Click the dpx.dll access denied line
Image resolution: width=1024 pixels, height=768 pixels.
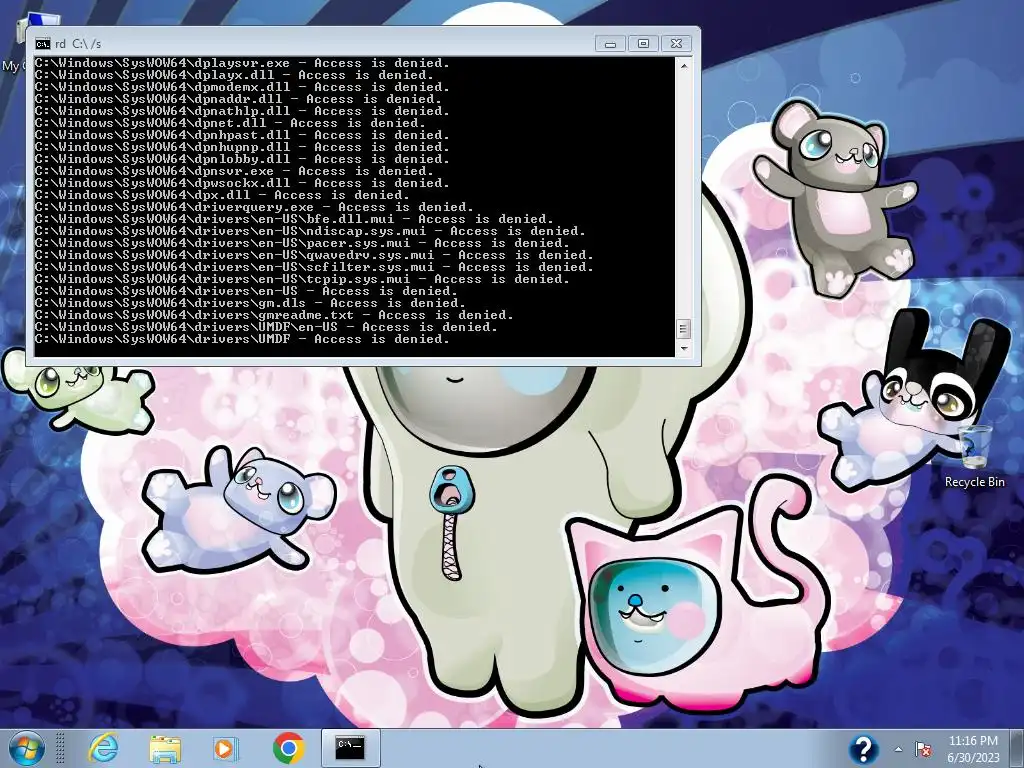[223, 195]
